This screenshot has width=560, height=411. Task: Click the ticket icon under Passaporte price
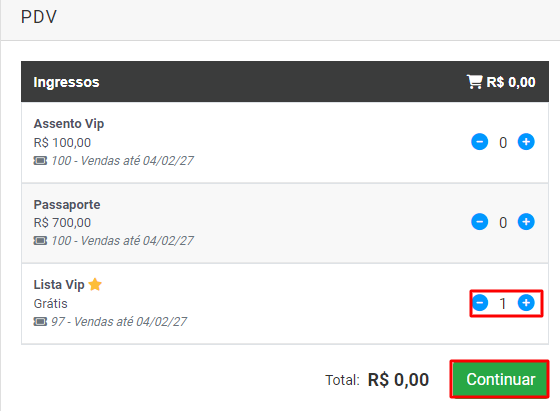[40, 241]
